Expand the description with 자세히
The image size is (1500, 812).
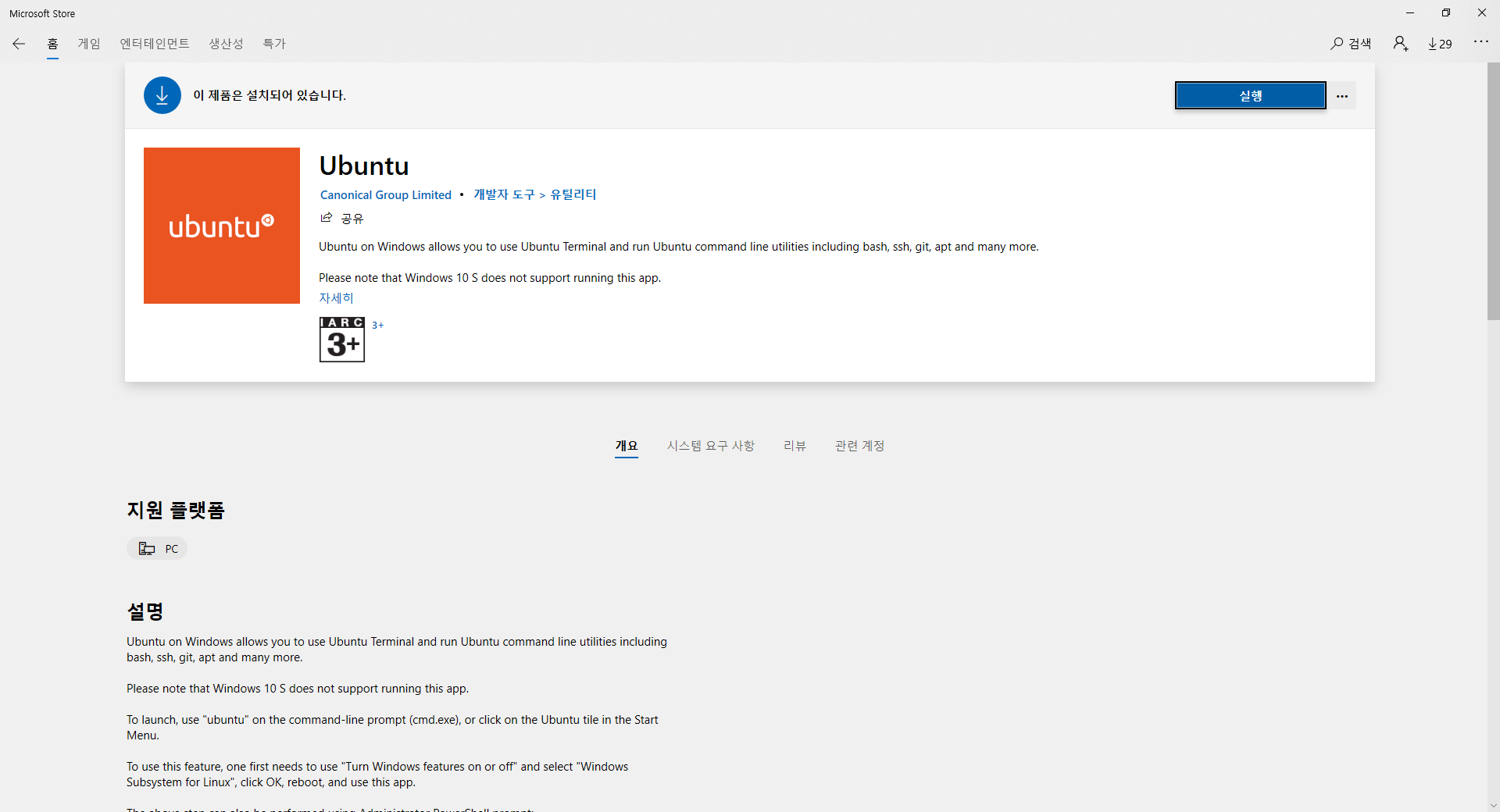[x=336, y=298]
